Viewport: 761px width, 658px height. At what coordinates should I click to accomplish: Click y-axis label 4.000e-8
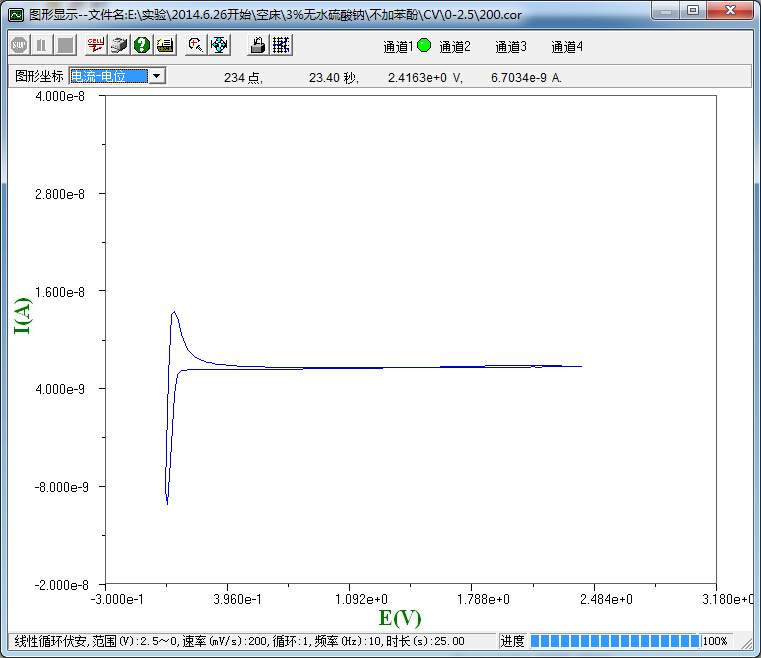60,96
